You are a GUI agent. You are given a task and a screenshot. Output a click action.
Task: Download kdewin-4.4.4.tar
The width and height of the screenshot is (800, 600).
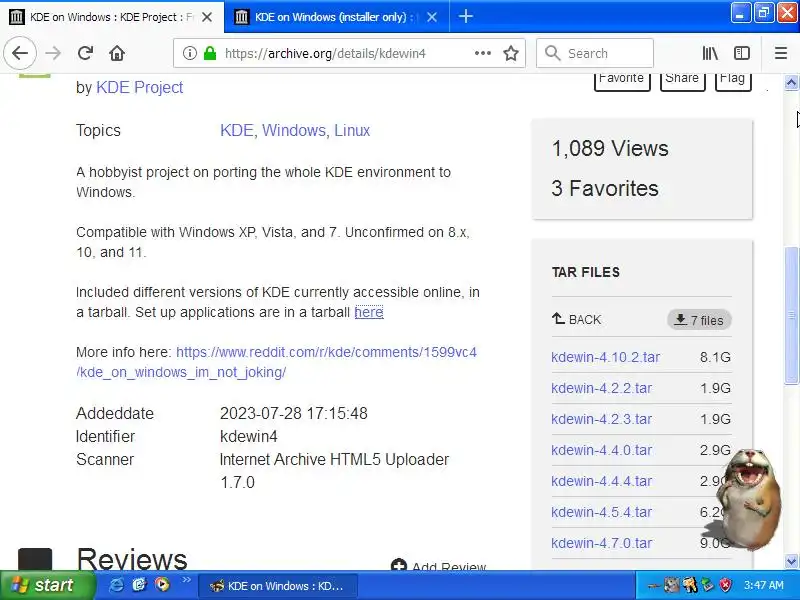(601, 481)
